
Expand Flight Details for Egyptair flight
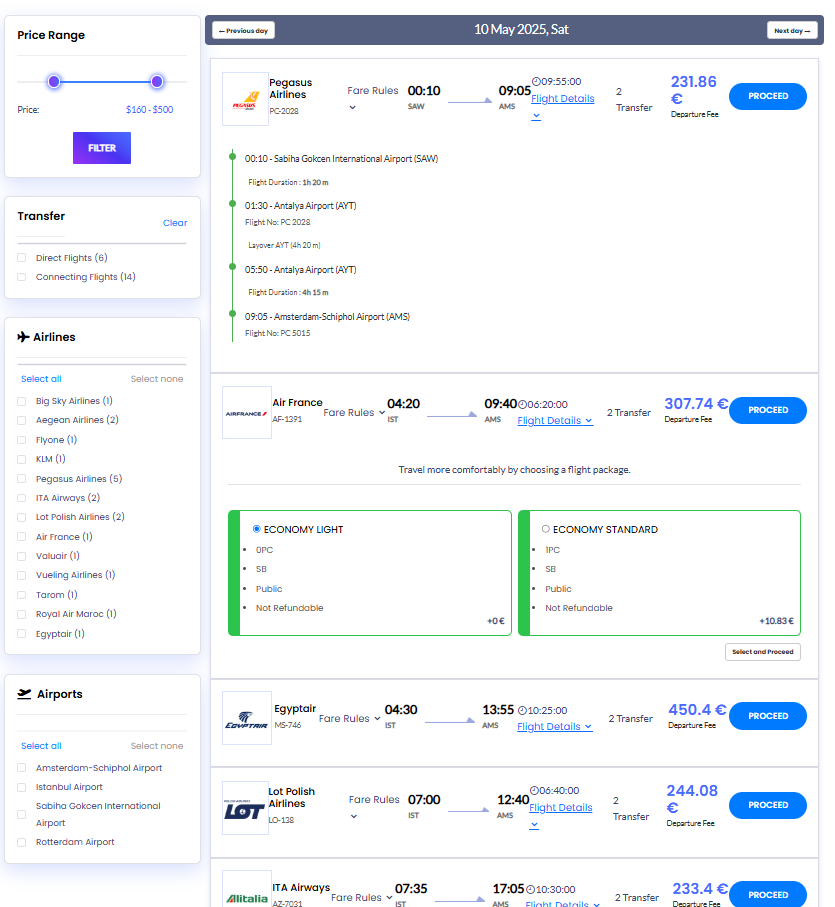pos(555,727)
